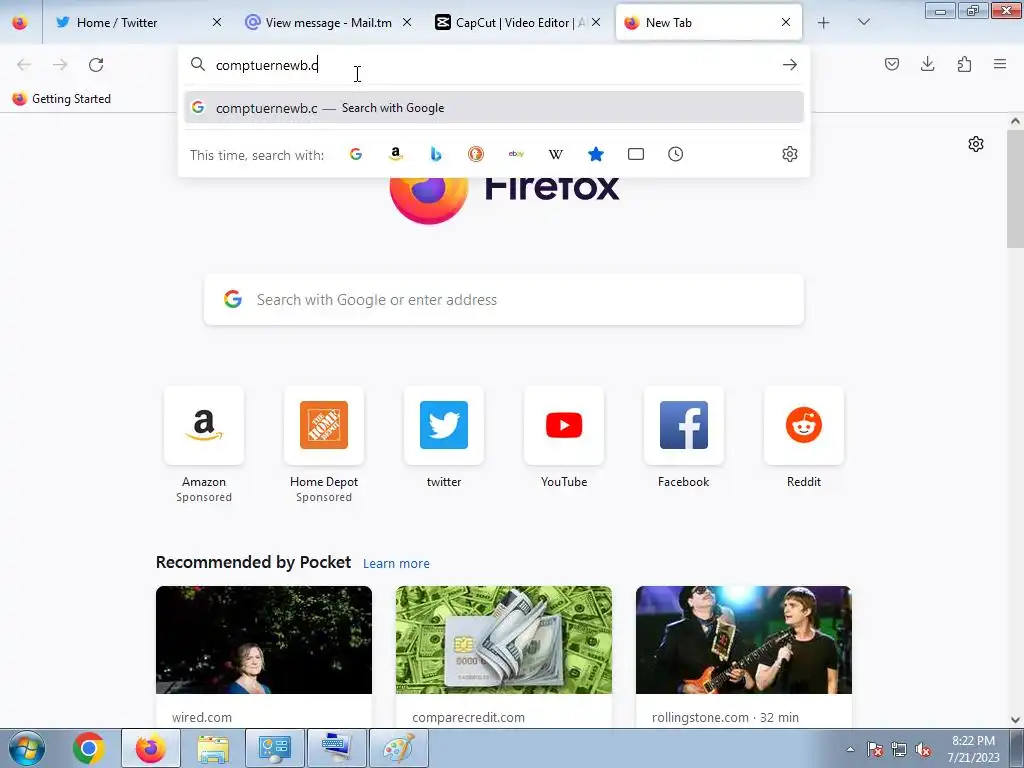This screenshot has width=1024, height=768.
Task: Click the Action Center flag tray icon
Action: click(875, 750)
